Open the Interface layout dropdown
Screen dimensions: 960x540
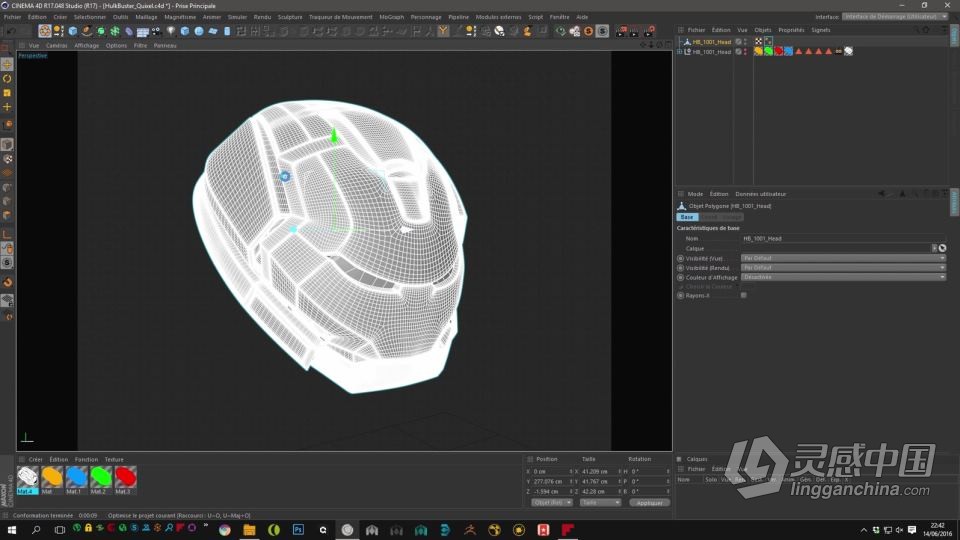pos(894,17)
